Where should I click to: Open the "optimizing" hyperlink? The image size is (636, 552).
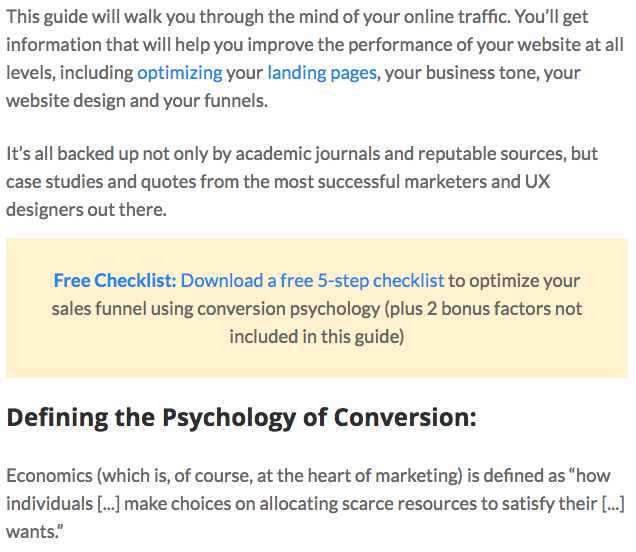pyautogui.click(x=180, y=73)
